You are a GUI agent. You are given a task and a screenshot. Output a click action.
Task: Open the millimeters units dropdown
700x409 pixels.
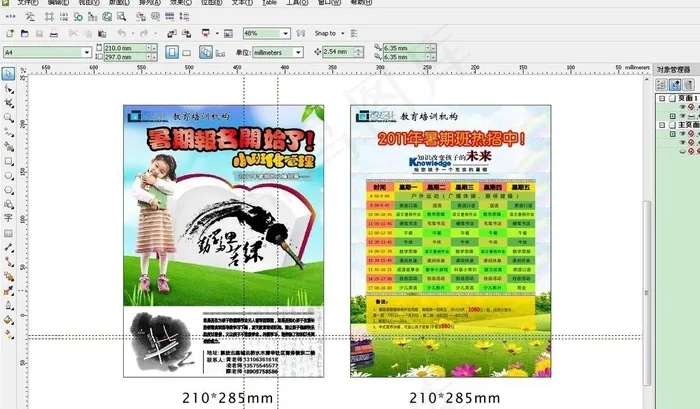pos(295,51)
